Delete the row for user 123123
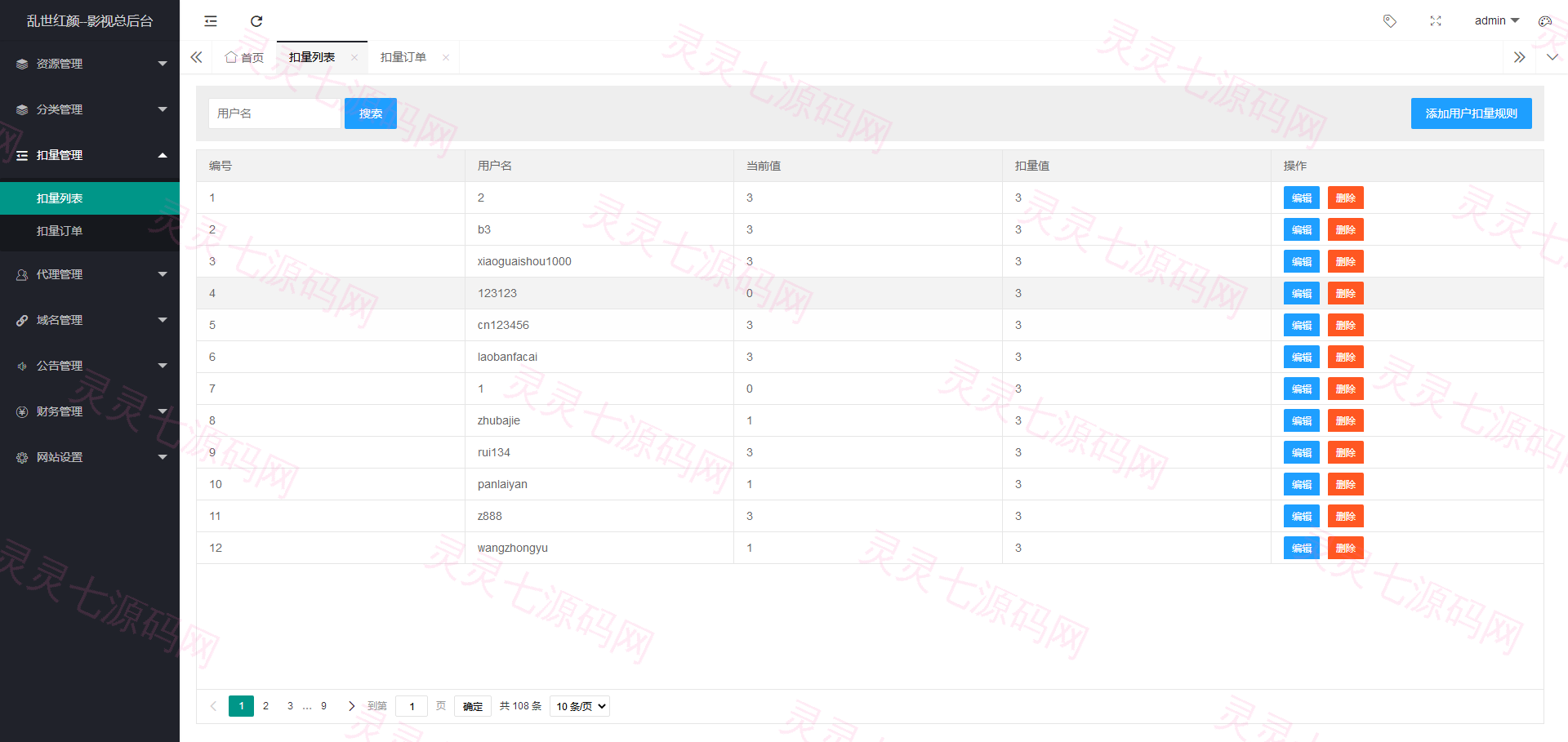The height and width of the screenshot is (742, 1568). pos(1346,293)
